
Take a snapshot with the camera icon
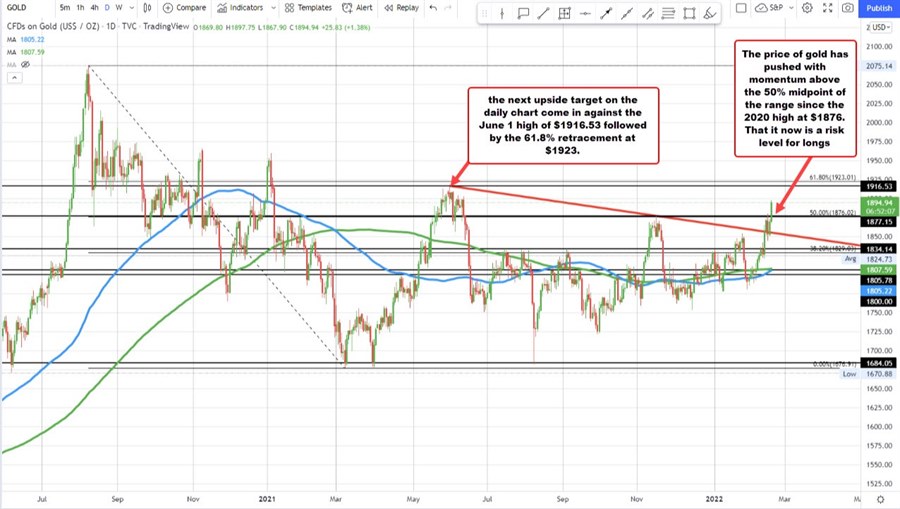pyautogui.click(x=847, y=8)
